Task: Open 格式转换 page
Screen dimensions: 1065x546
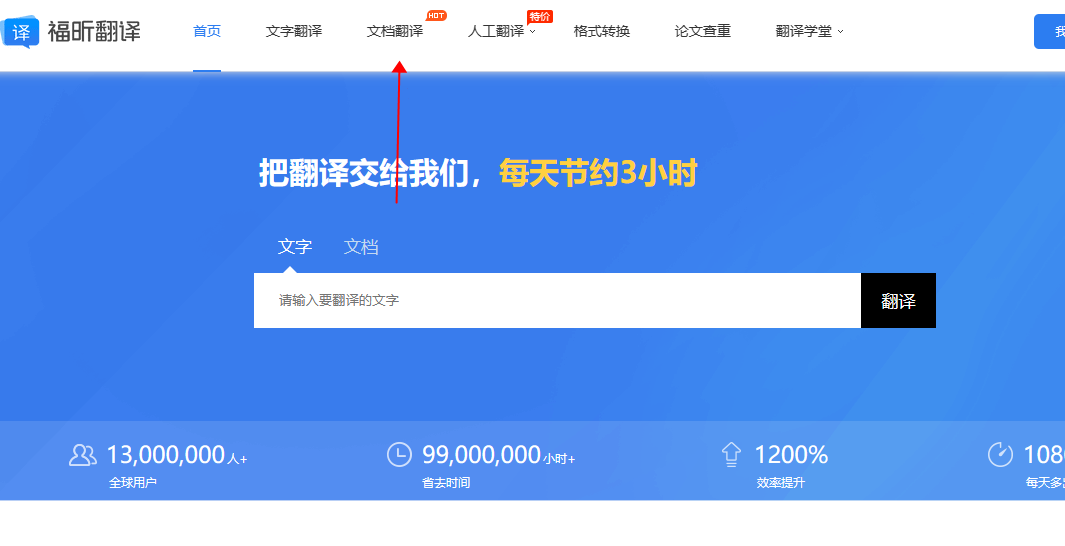Action: pyautogui.click(x=602, y=31)
